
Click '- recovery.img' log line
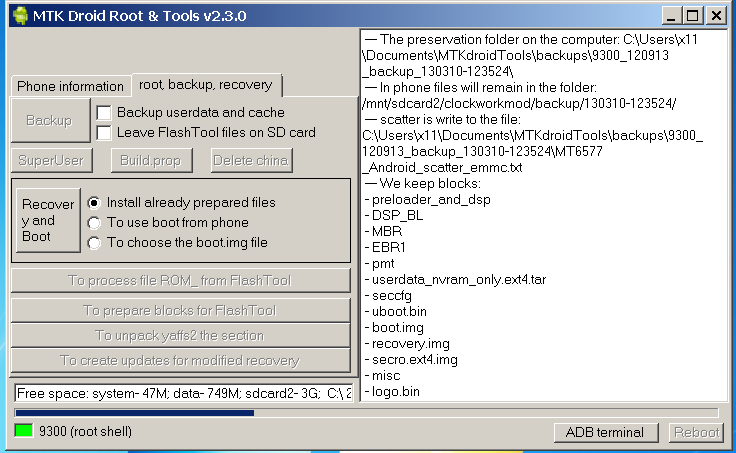407,344
